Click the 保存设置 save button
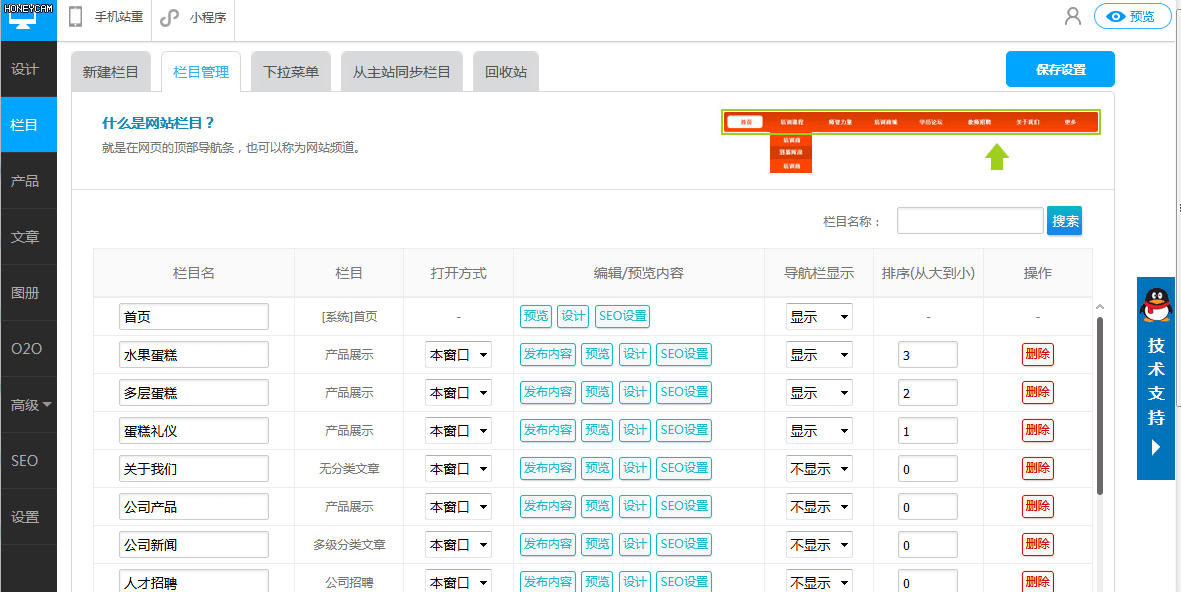This screenshot has height=592, width=1181. 1060,70
